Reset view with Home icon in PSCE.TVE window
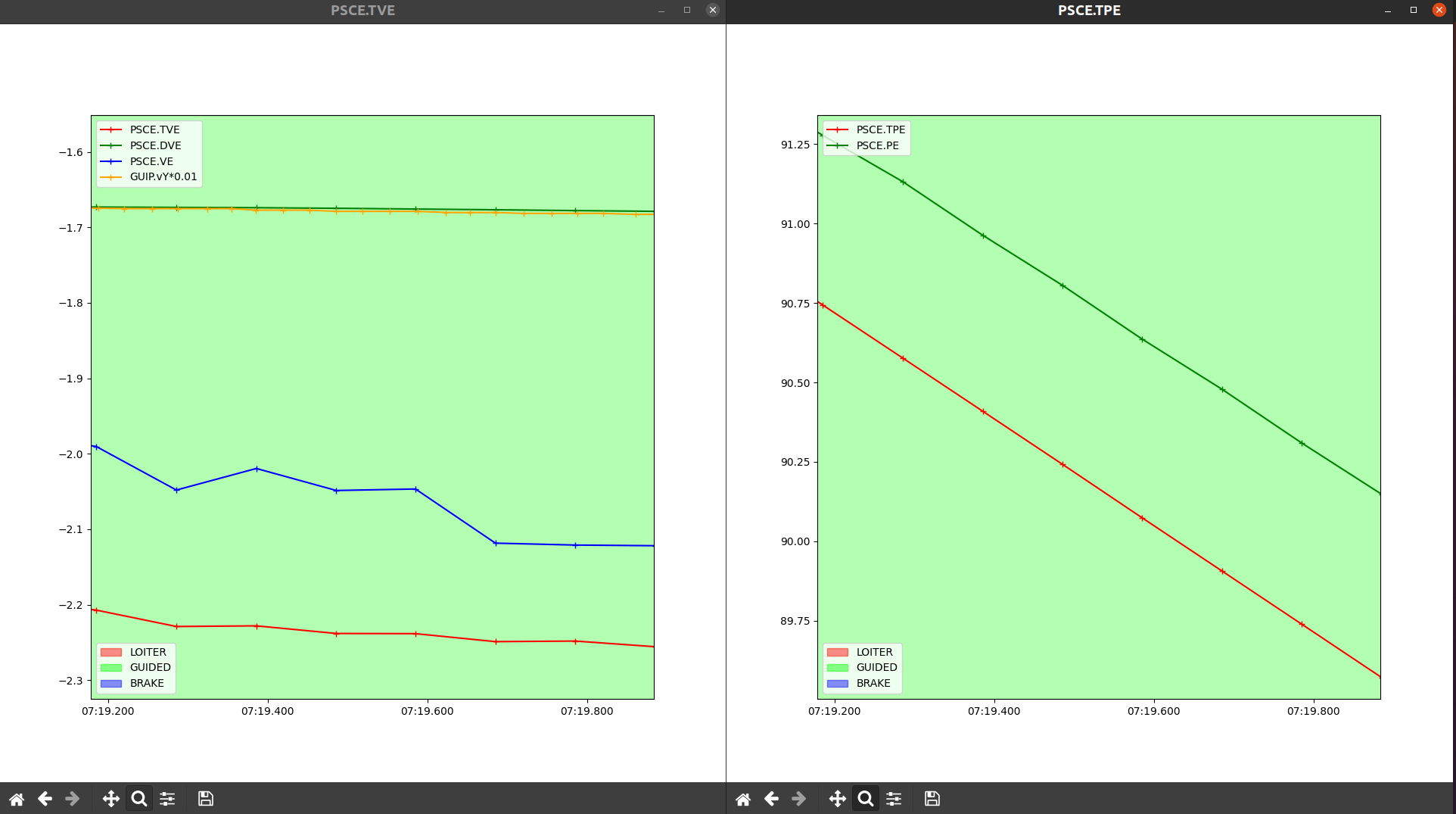The height and width of the screenshot is (814, 1456). 17,799
